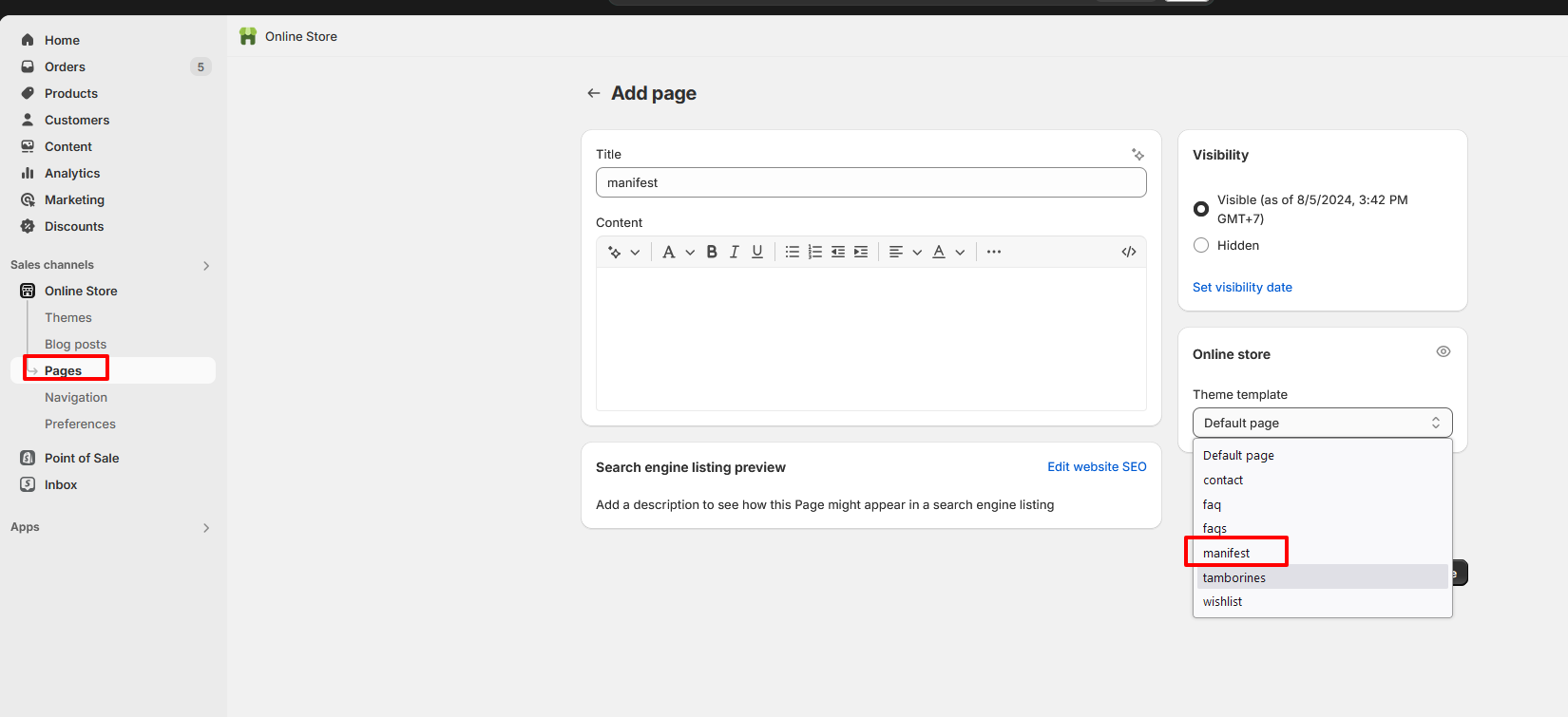
Task: Click the underline formatting icon
Action: tap(757, 252)
